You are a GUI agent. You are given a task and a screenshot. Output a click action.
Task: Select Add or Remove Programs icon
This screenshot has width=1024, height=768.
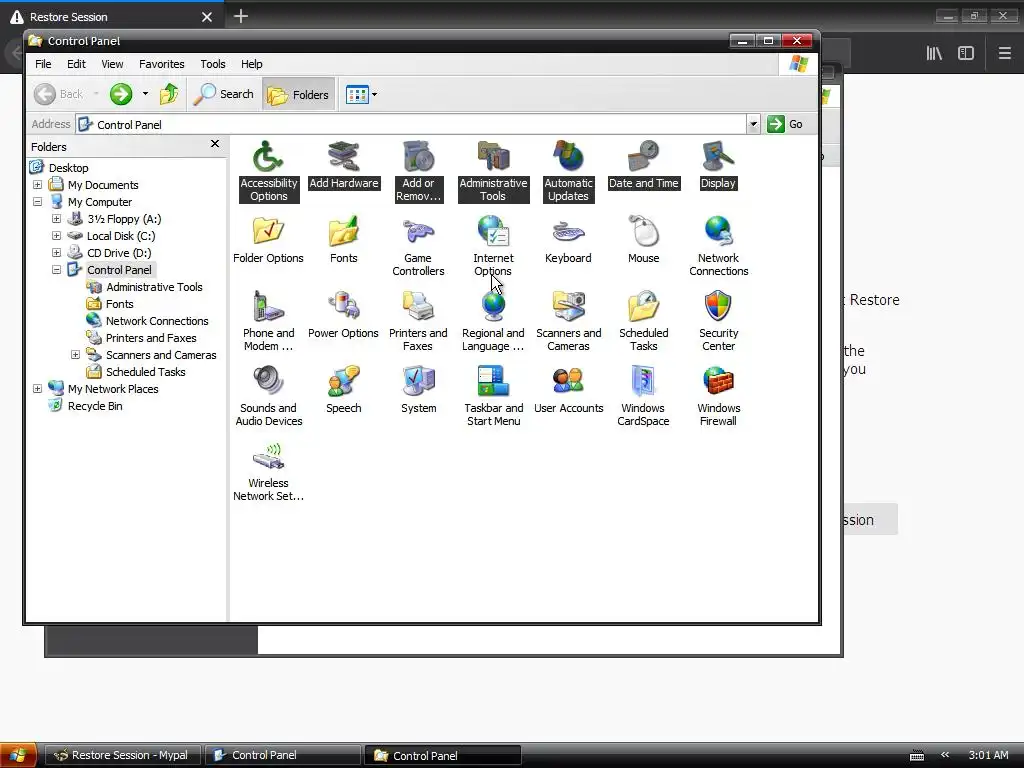[418, 170]
